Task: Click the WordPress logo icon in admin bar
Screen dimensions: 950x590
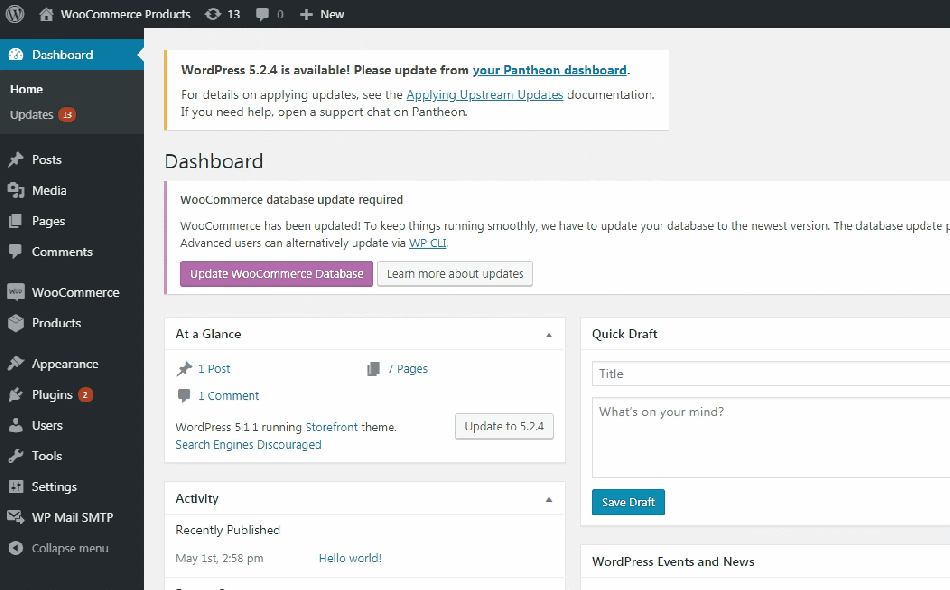Action: [15, 14]
